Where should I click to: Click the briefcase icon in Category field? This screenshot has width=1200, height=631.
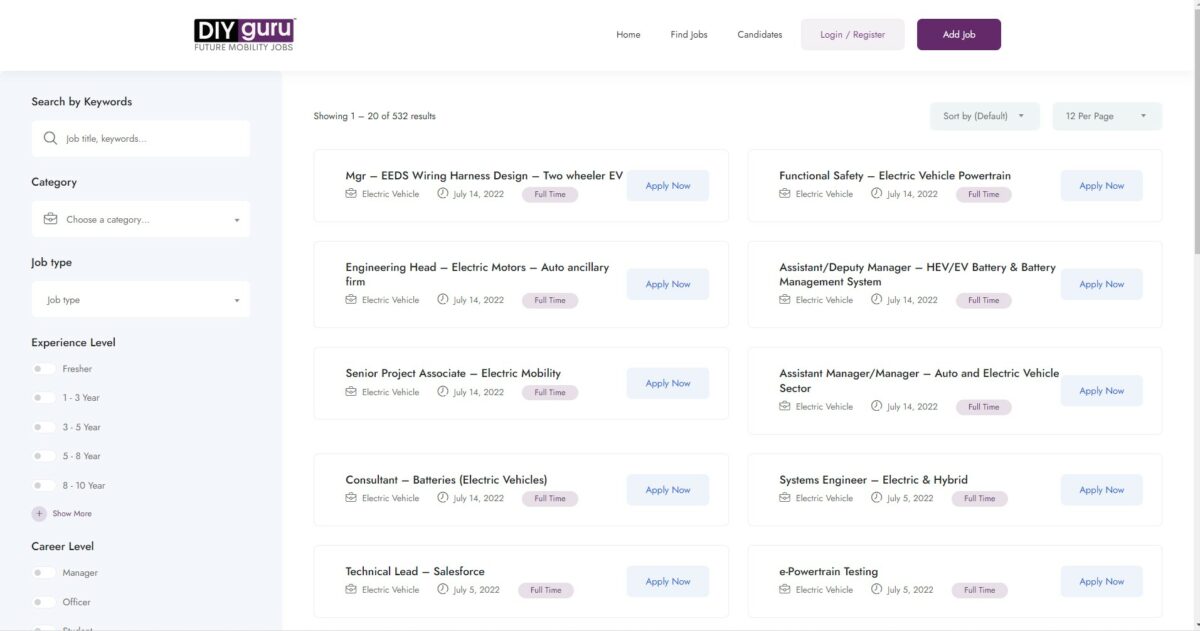coord(51,219)
